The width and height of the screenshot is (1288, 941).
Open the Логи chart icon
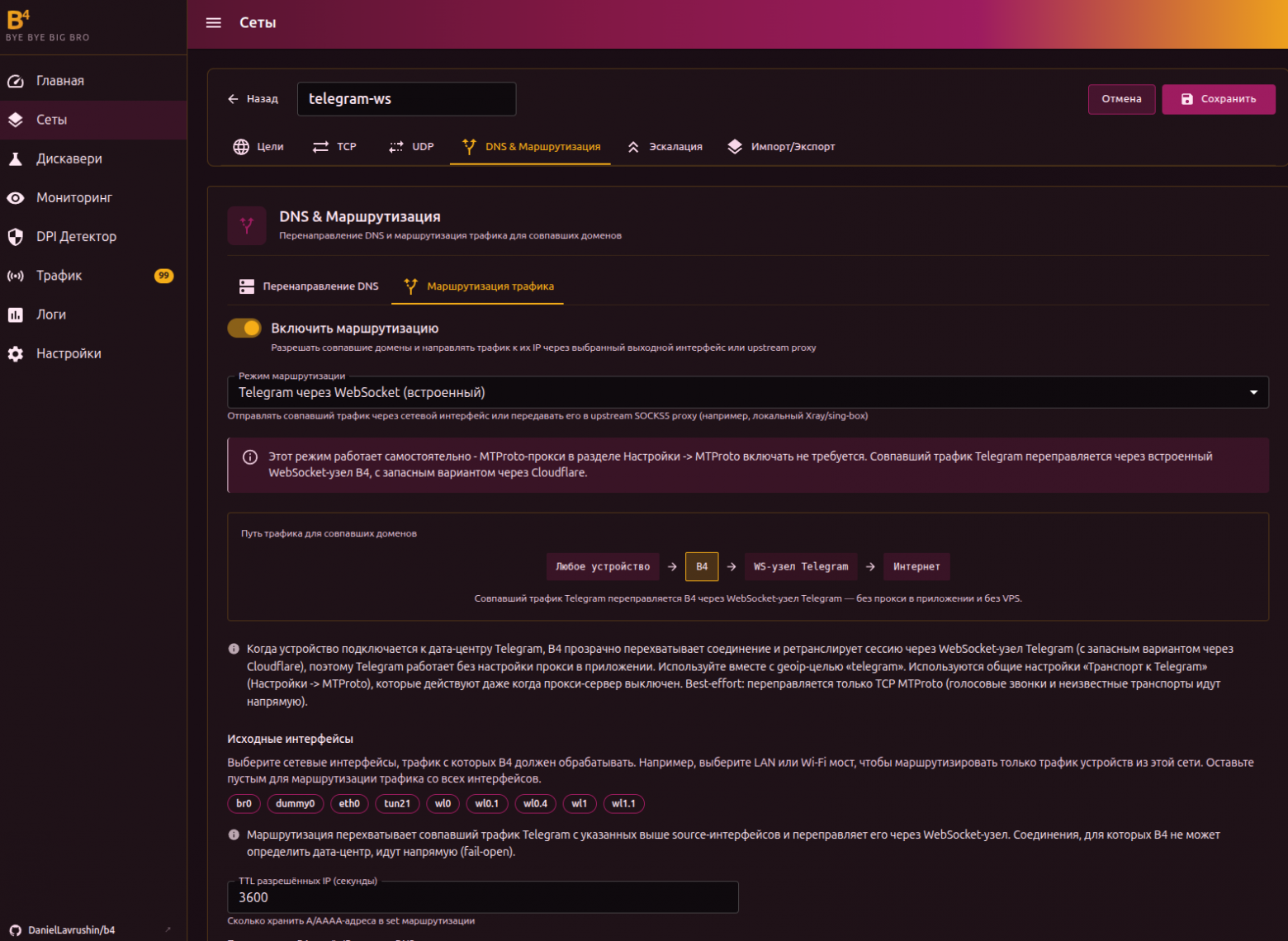tap(16, 314)
